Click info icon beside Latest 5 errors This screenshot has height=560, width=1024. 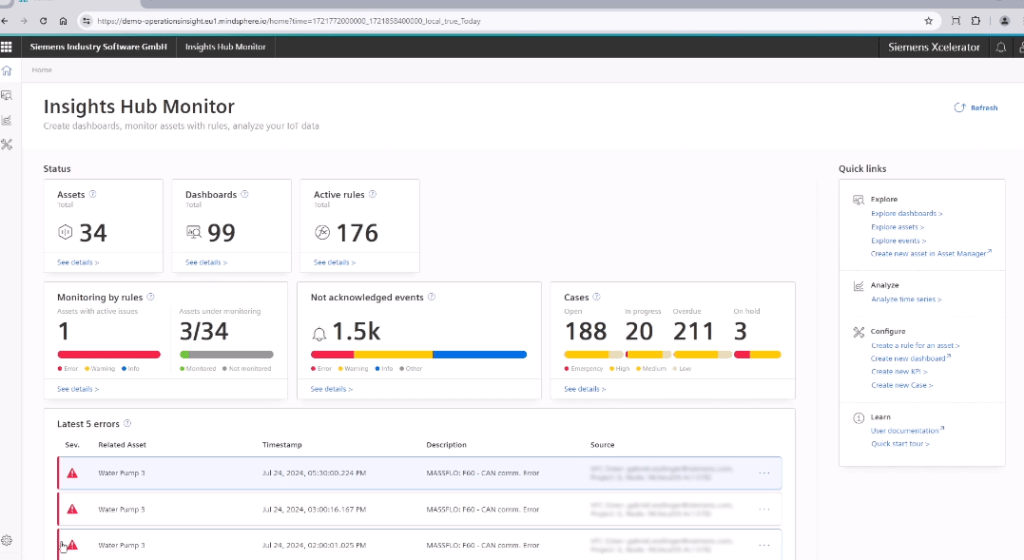[127, 424]
